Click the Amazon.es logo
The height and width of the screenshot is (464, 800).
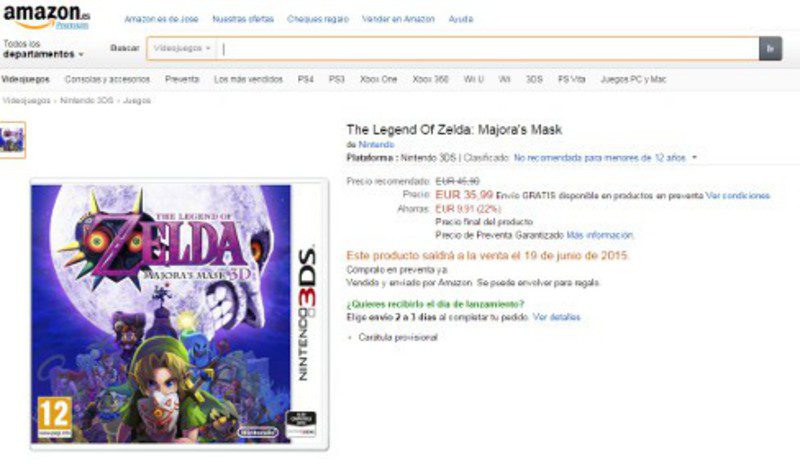[46, 16]
